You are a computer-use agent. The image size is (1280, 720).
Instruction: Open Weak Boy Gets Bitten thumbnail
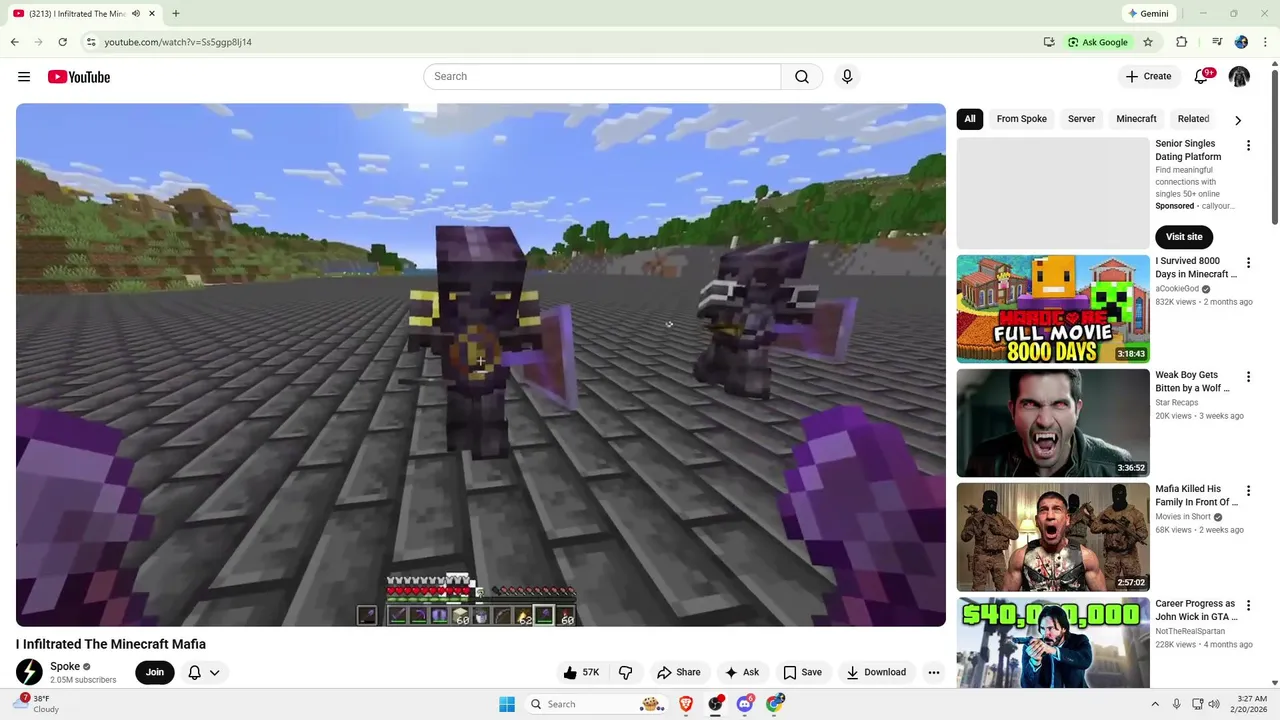[x=1053, y=423]
